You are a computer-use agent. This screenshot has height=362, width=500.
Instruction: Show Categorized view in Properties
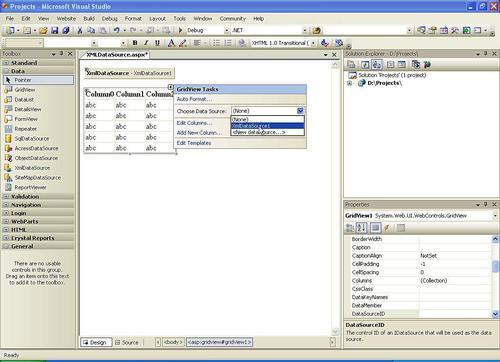(x=350, y=228)
